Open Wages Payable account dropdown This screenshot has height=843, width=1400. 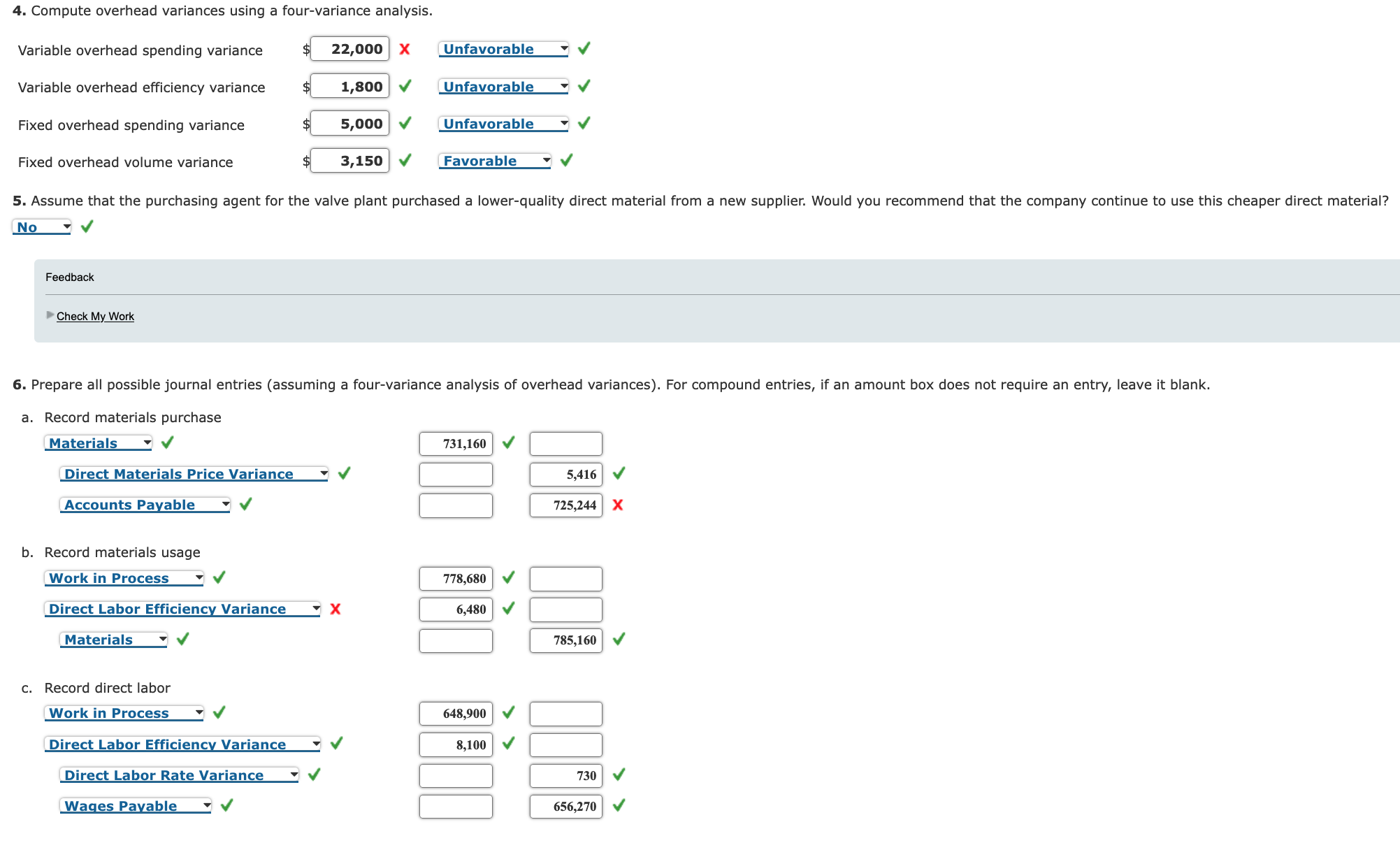136,806
